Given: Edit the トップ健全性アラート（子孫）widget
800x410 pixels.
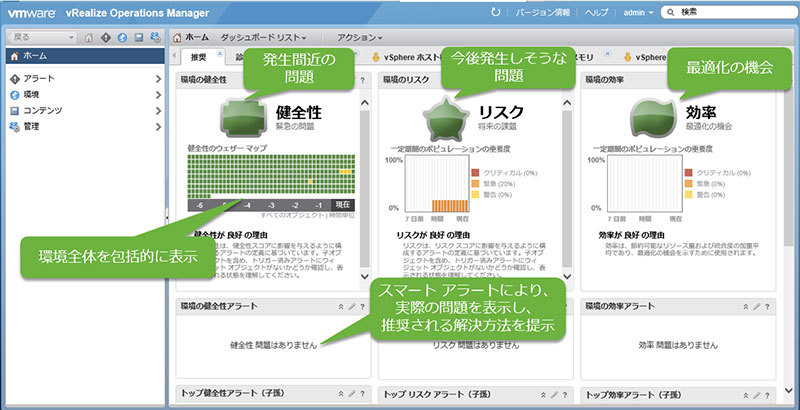Looking at the screenshot, I should (x=352, y=394).
